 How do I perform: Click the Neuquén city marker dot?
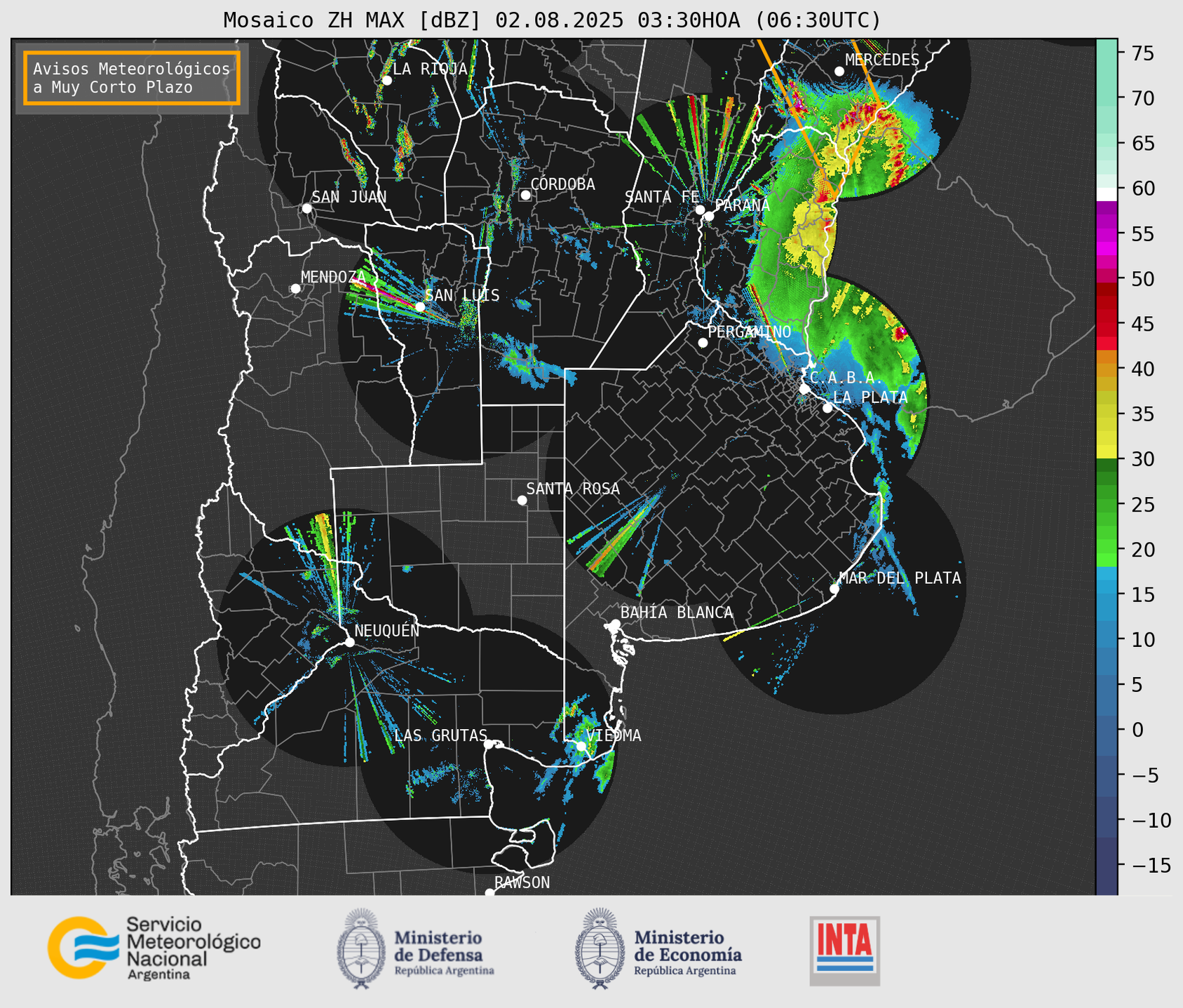(x=349, y=642)
